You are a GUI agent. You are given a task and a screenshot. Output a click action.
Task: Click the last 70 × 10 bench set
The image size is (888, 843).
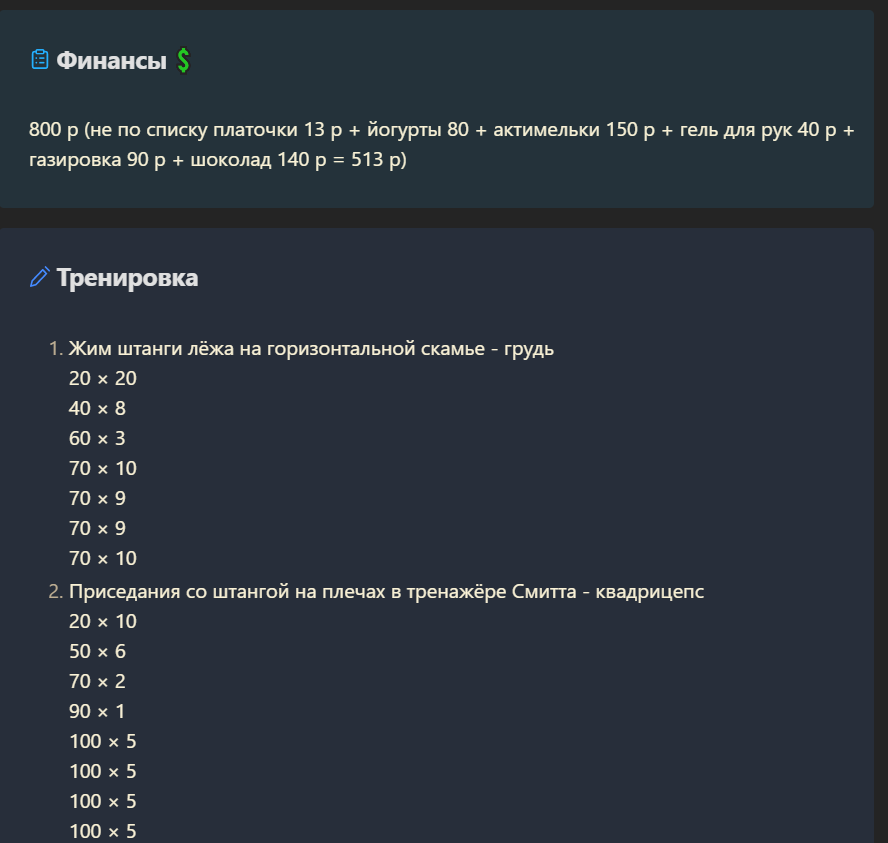[x=103, y=558]
